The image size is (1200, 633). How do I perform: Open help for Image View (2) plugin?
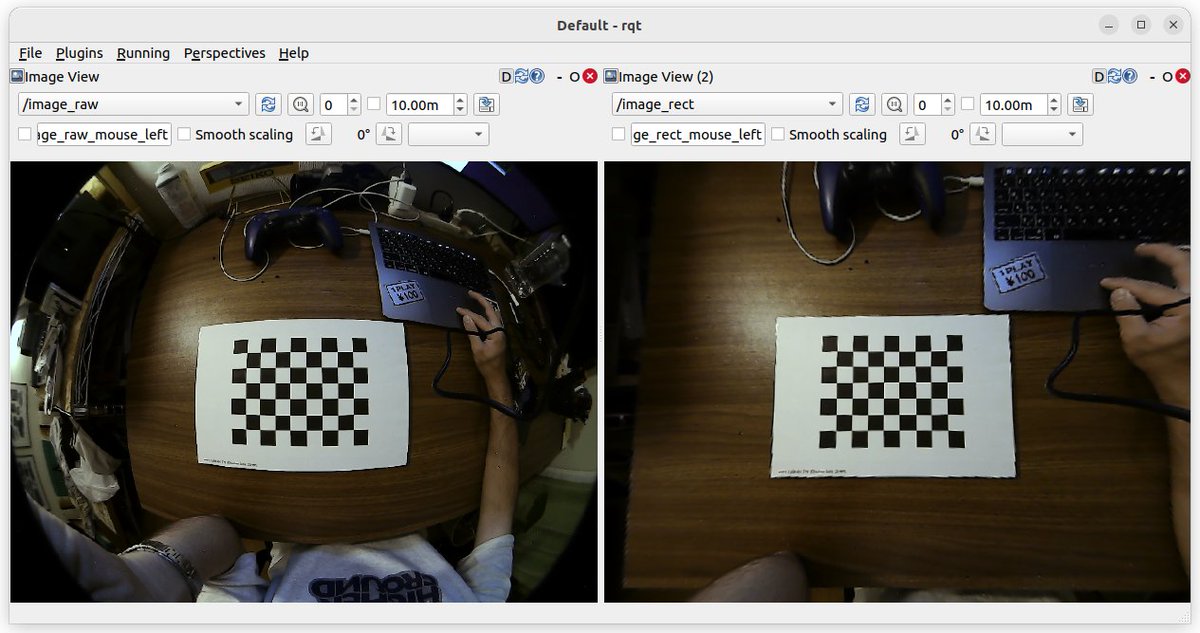point(1131,76)
